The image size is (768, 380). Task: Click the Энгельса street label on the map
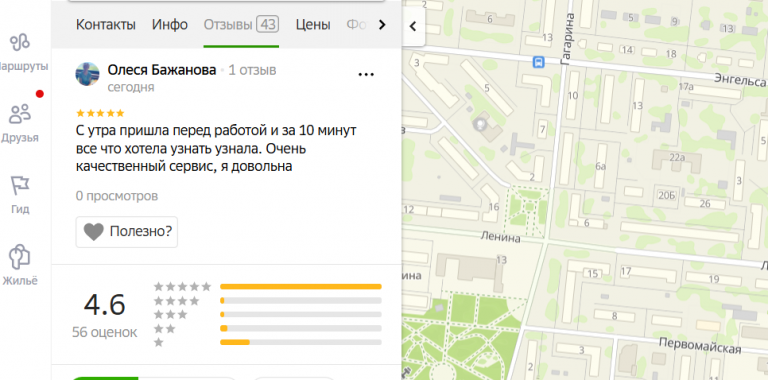[x=740, y=79]
